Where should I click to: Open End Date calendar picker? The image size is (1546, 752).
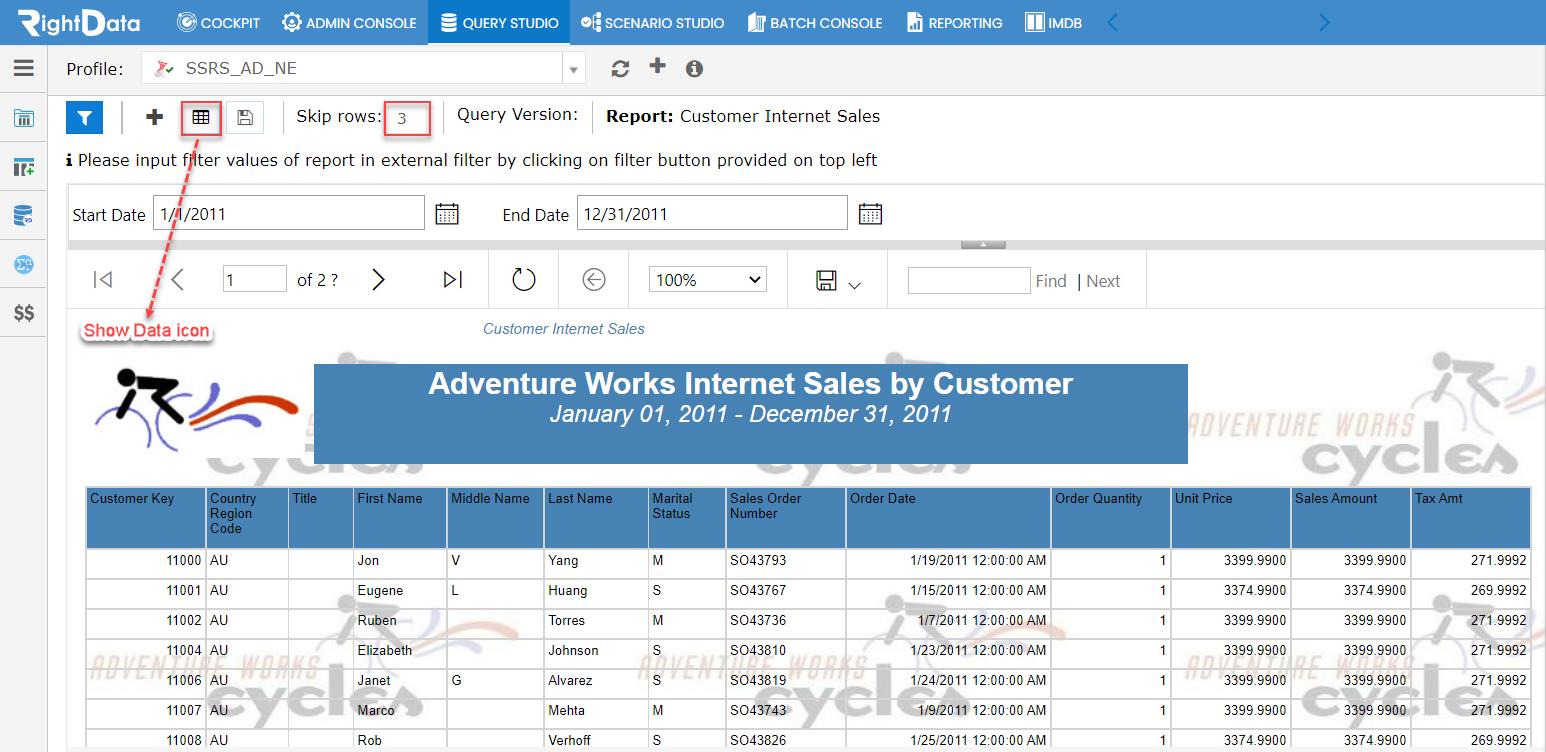[870, 213]
